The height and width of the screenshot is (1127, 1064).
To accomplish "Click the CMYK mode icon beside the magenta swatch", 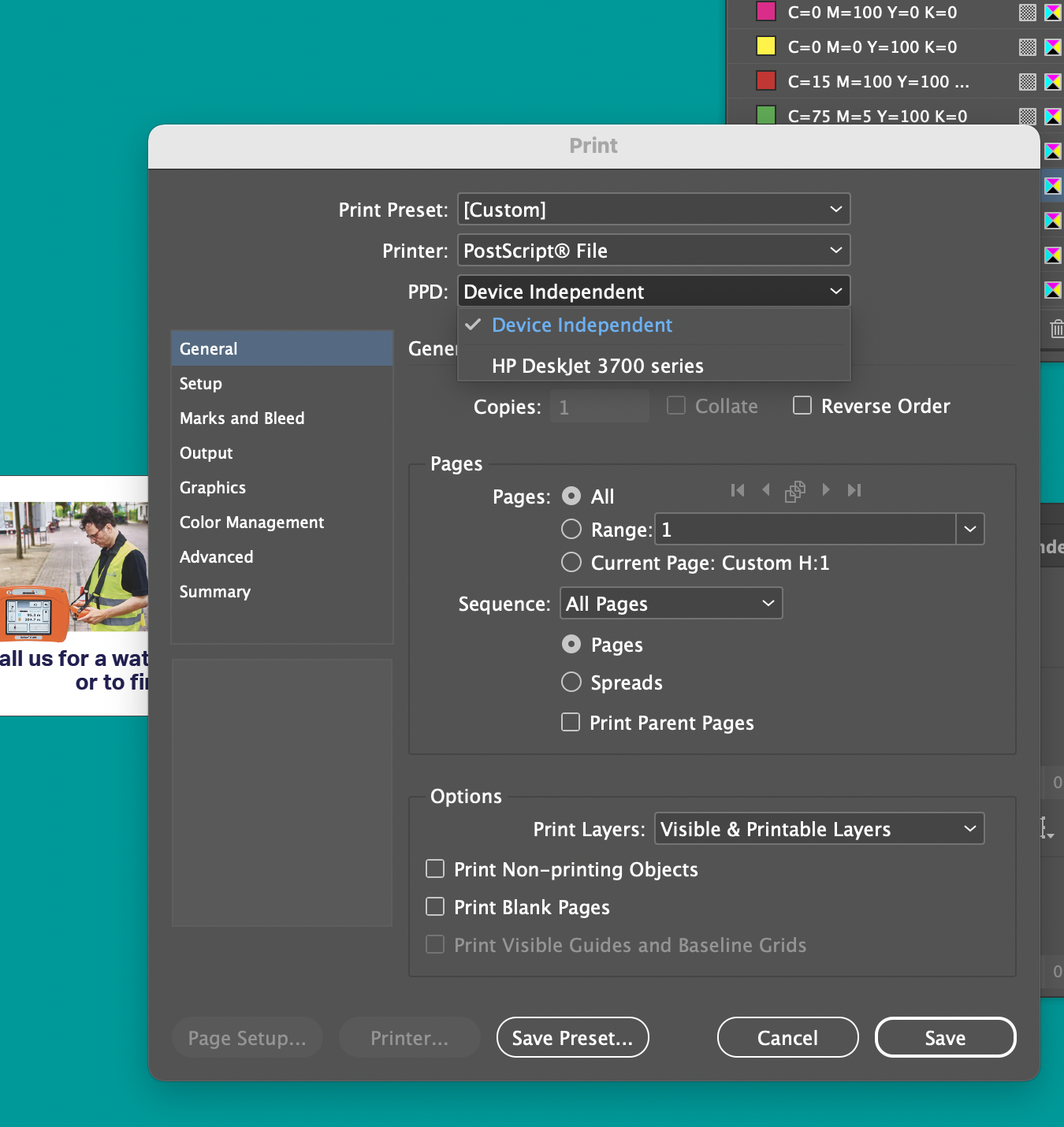I will click(x=1052, y=12).
